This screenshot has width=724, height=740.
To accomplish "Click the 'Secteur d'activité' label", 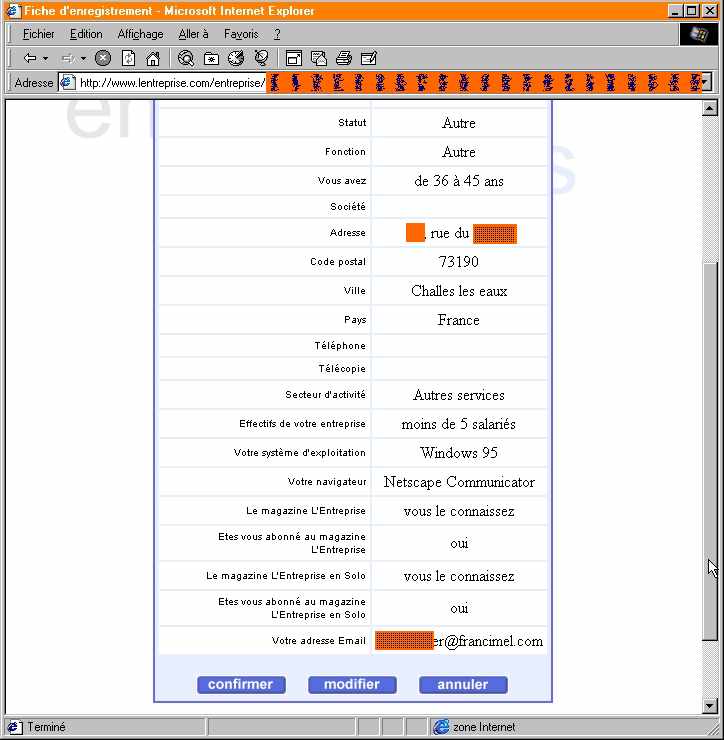I will 325,395.
